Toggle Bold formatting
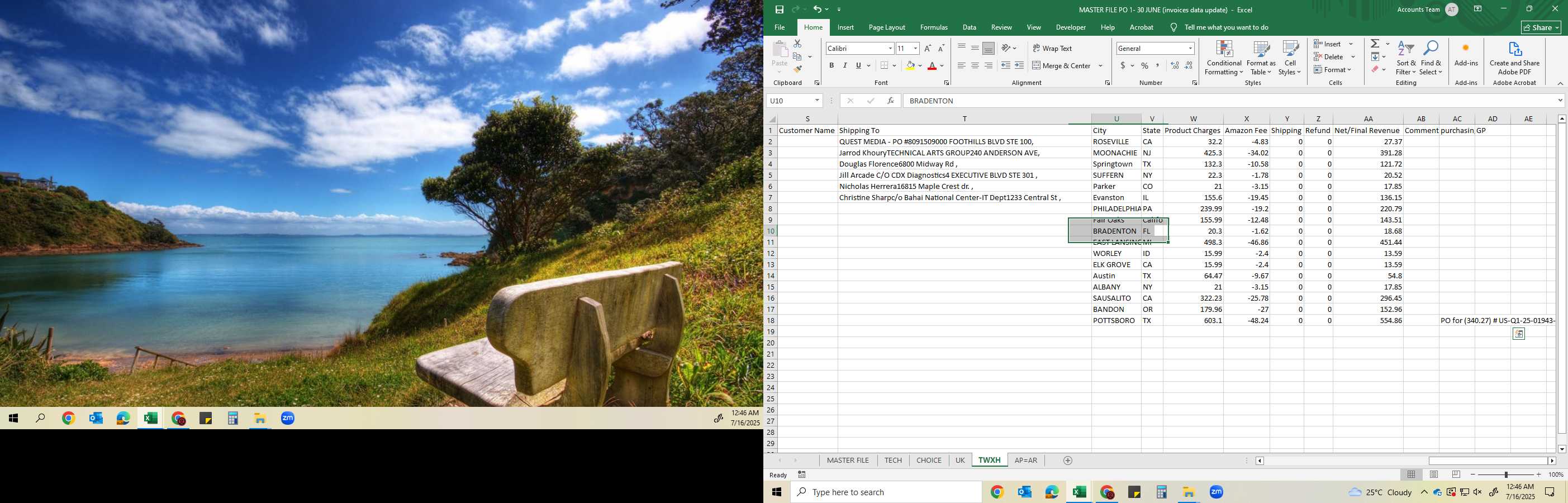Image resolution: width=1568 pixels, height=503 pixels. click(831, 65)
